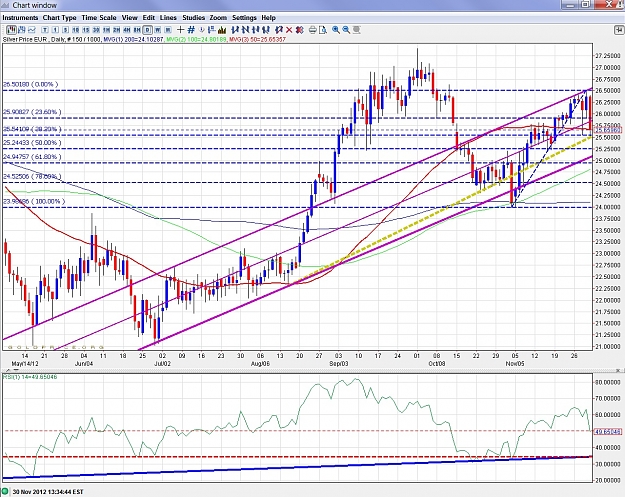
Task: Click the MVG(1) 200 moving average label
Action: [133, 39]
